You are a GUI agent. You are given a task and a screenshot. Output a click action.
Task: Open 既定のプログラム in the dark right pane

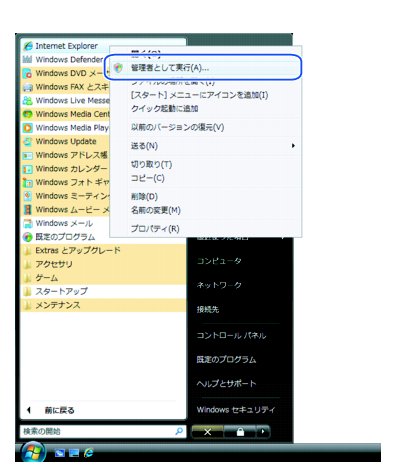[x=226, y=360]
